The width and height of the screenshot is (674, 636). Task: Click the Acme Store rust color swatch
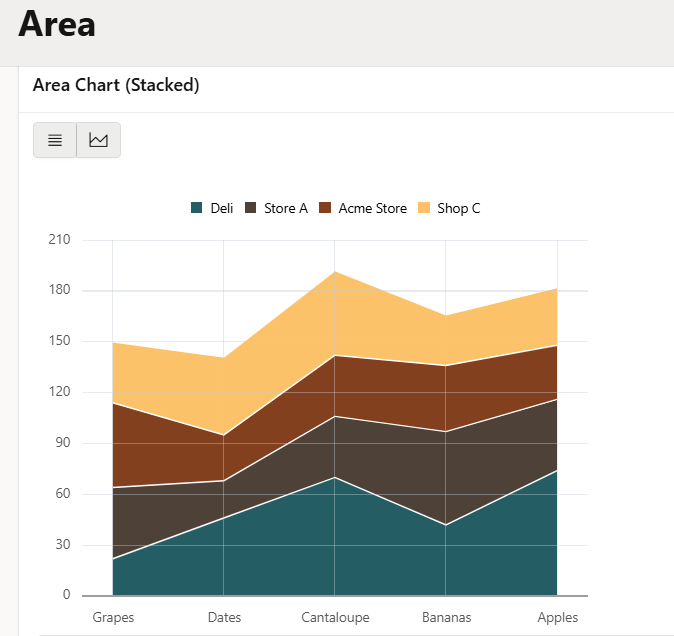click(x=325, y=208)
